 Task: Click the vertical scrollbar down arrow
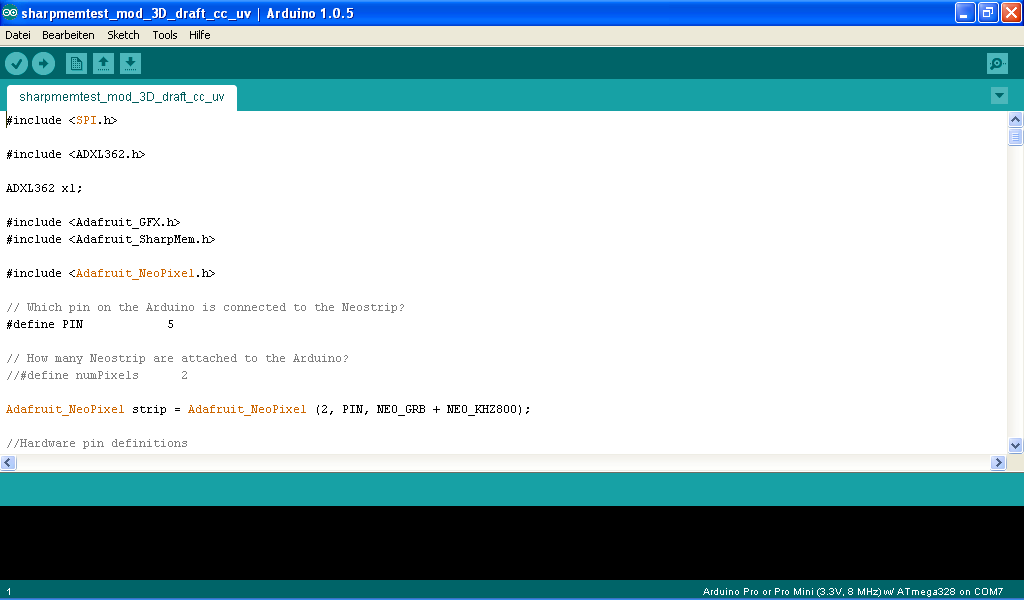tap(1015, 446)
